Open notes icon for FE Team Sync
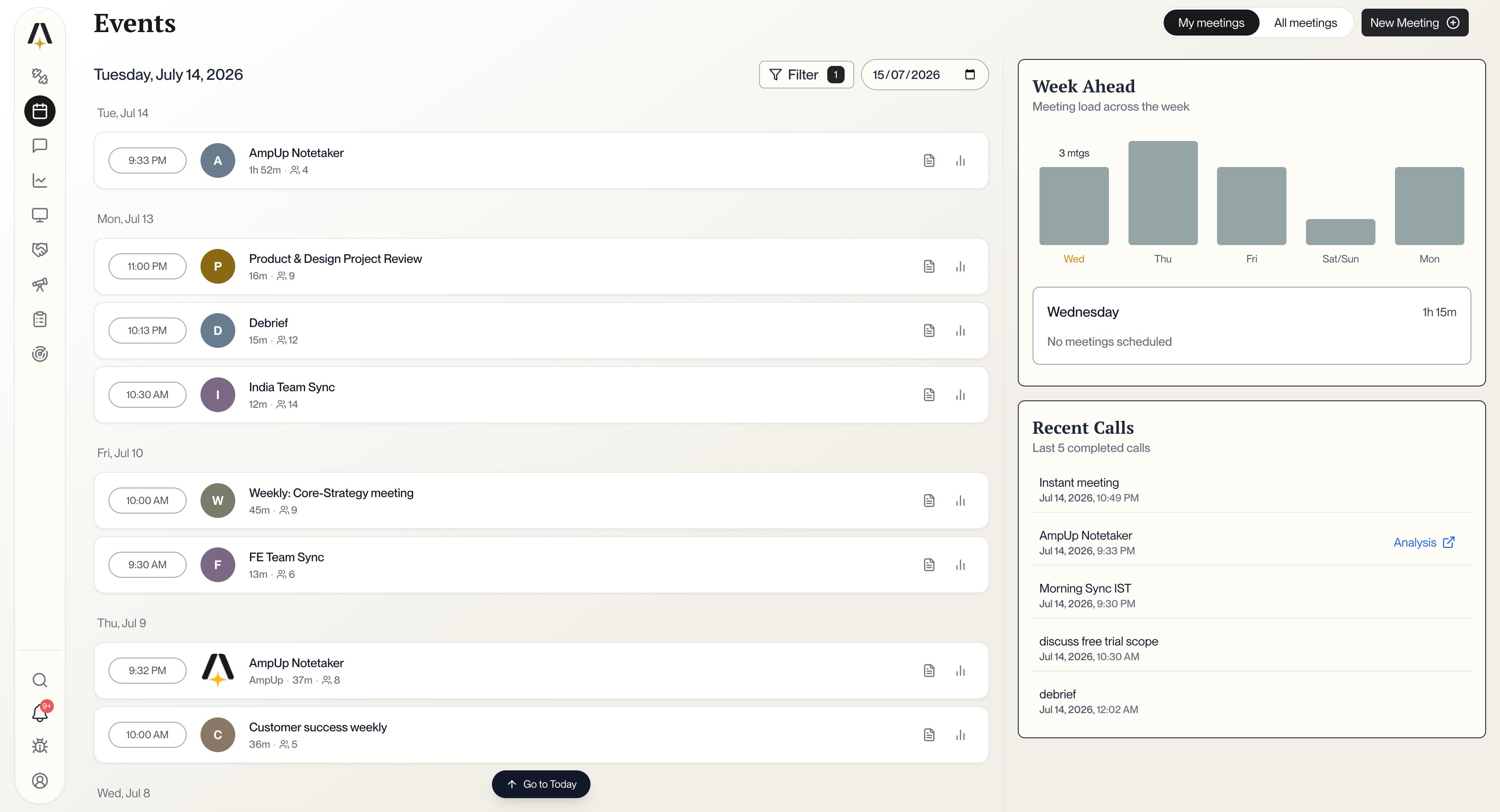Screen dimensions: 1500x812 [x=929, y=564]
